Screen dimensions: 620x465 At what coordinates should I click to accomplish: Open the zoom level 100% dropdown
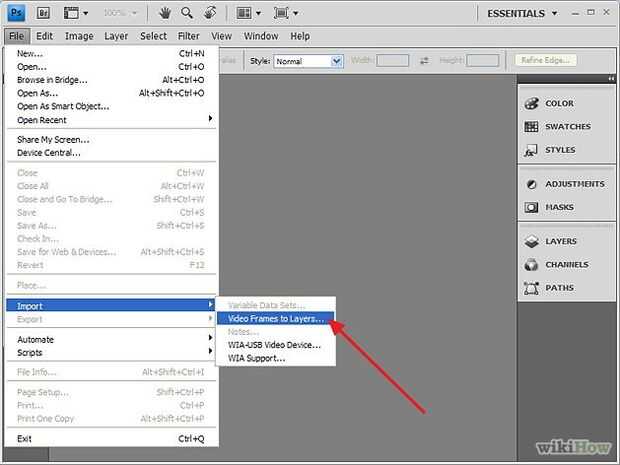[x=120, y=13]
